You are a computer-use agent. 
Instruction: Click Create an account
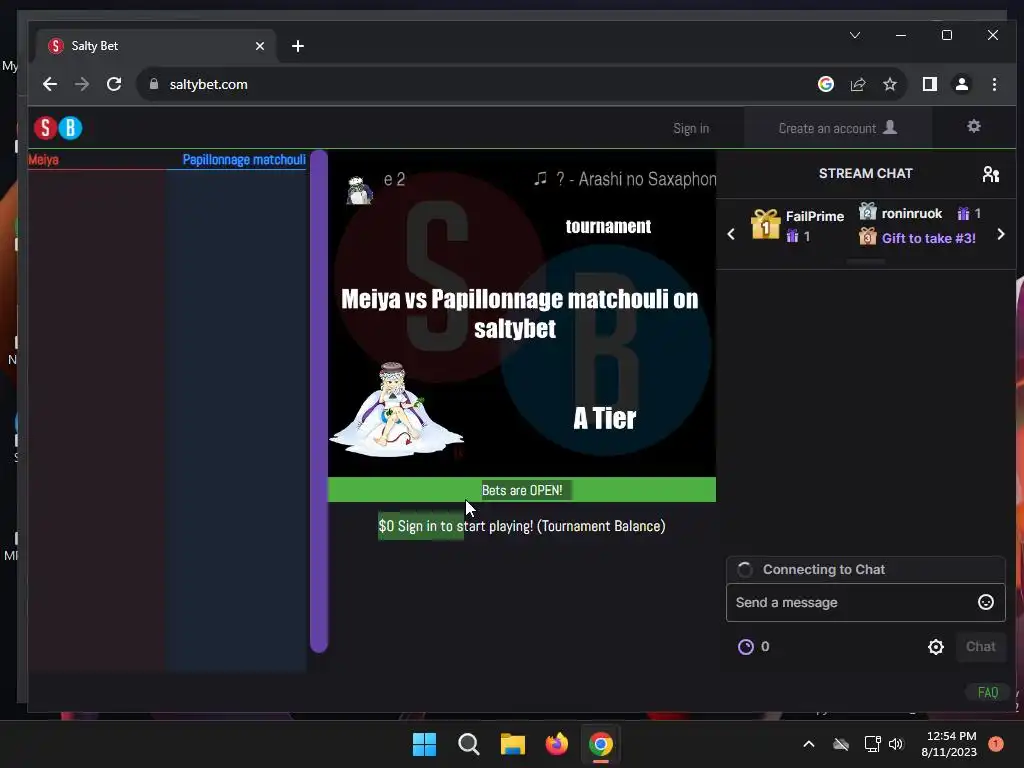[x=838, y=128]
